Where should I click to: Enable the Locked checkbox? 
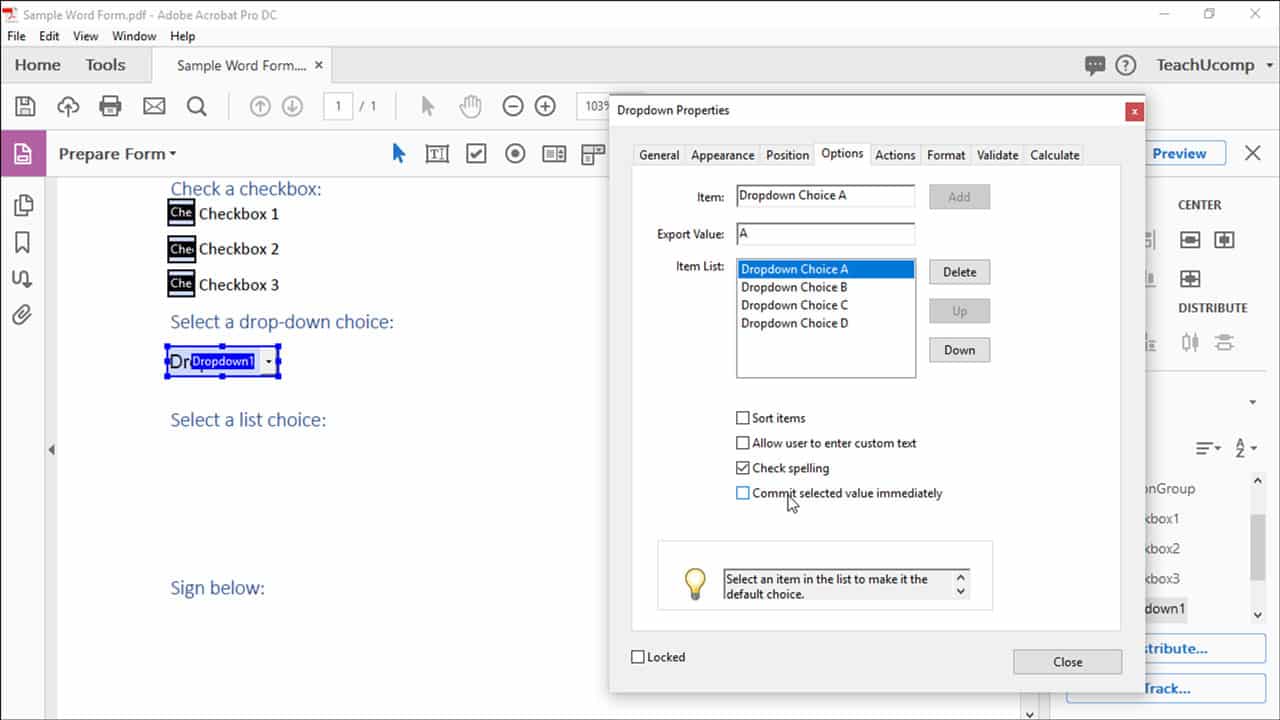click(x=637, y=657)
